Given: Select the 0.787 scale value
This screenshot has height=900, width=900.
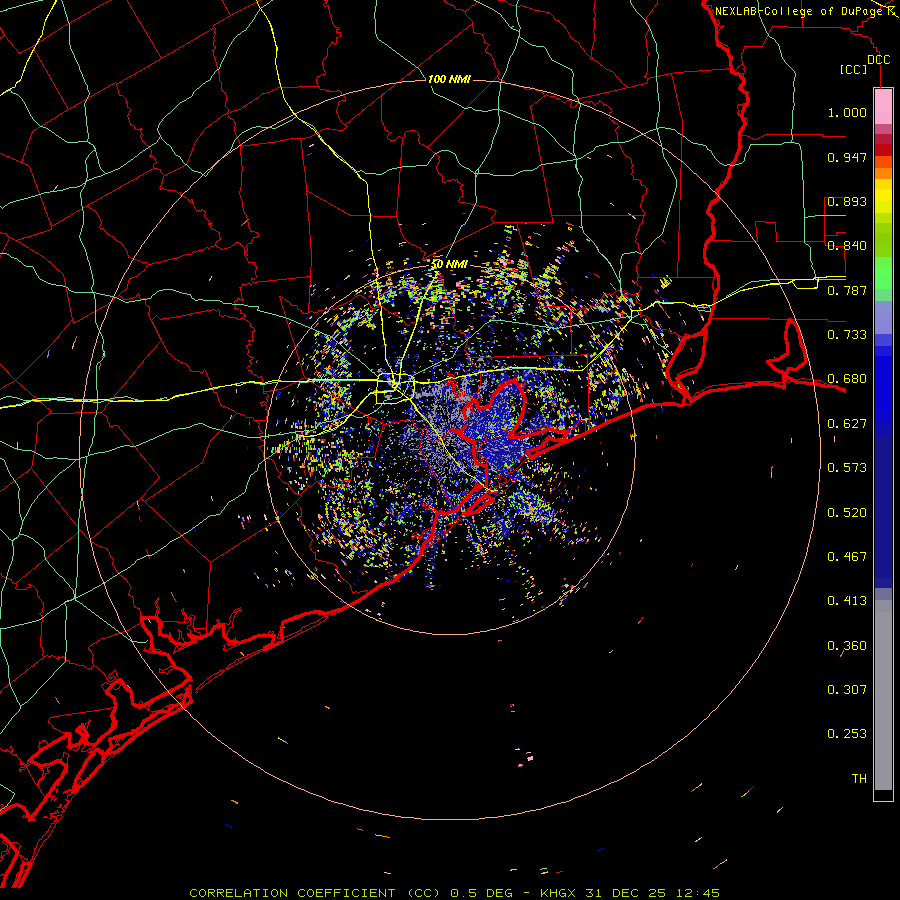Looking at the screenshot, I should tap(847, 290).
